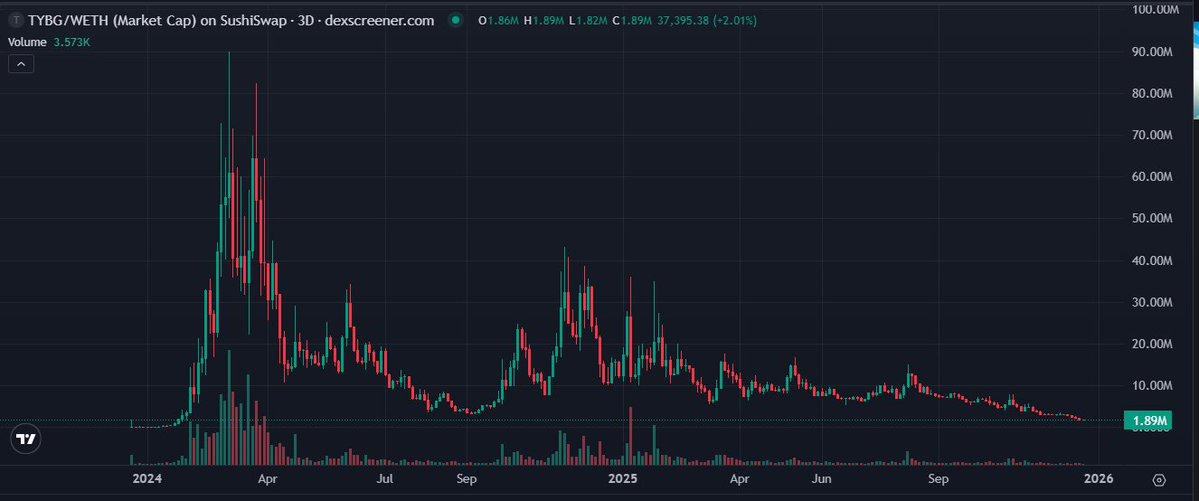Open the TradingView logo link

[x=26, y=439]
